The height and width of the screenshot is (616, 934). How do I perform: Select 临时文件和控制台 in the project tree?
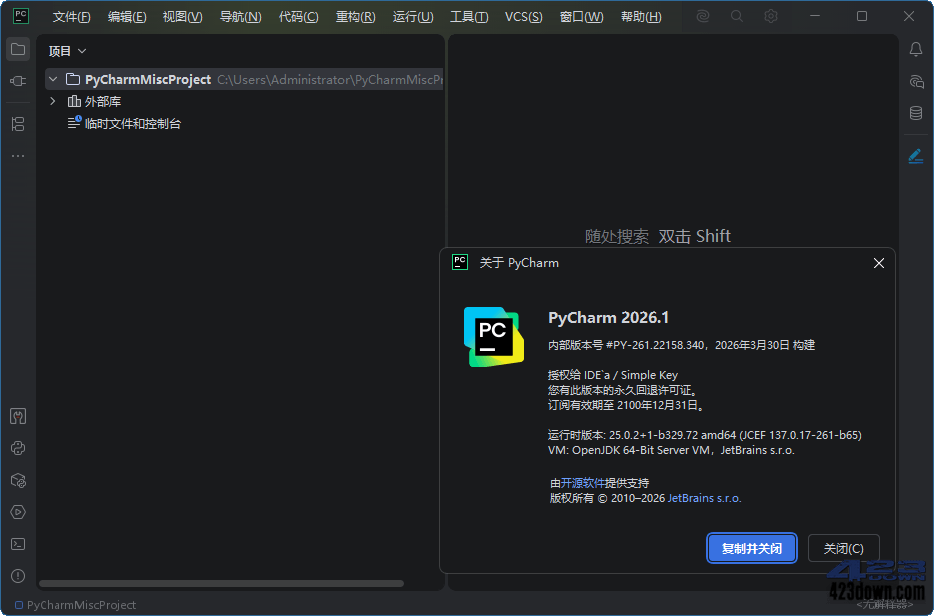click(132, 123)
